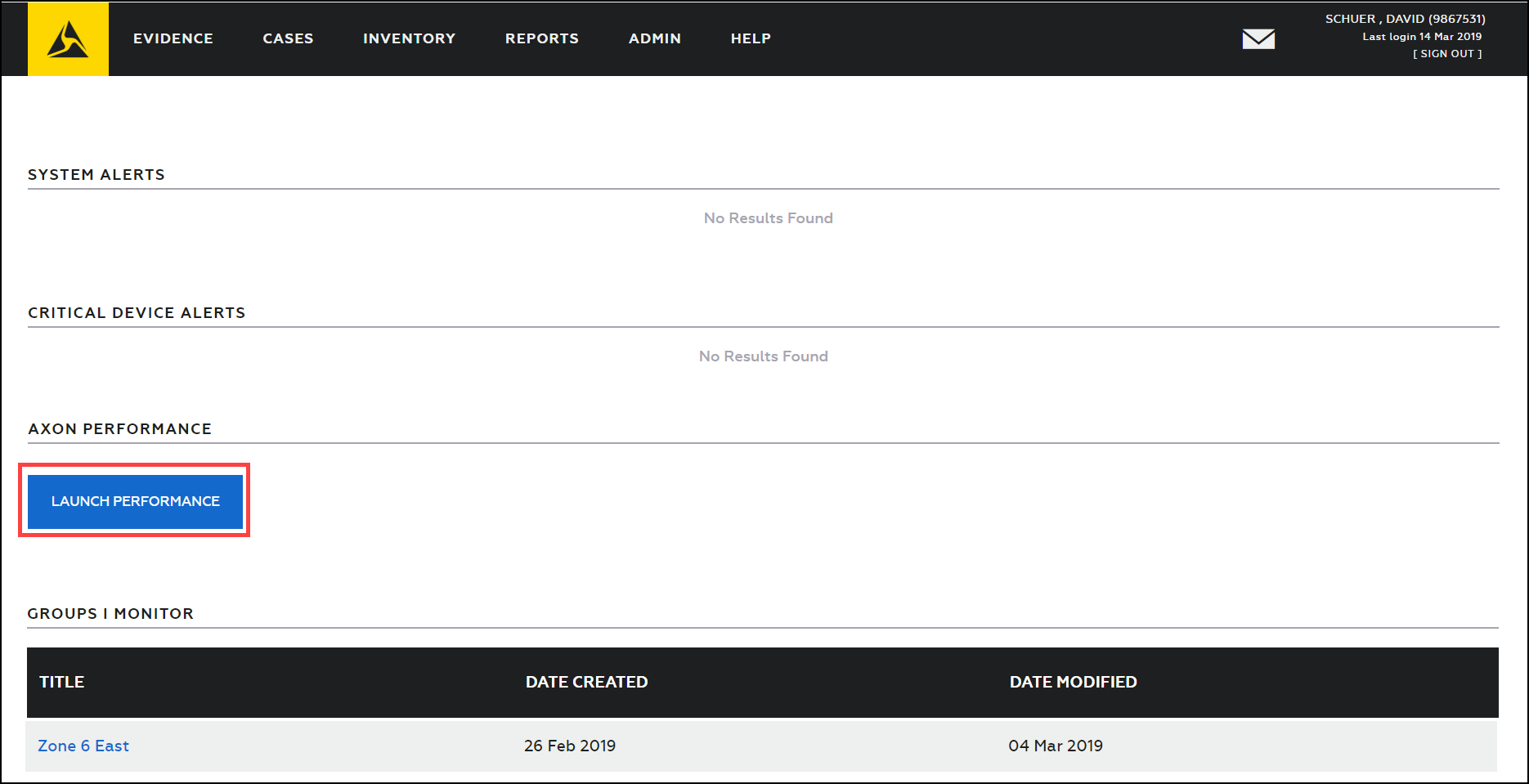Sort groups by Date Created column
Image resolution: width=1529 pixels, height=784 pixels.
586,682
